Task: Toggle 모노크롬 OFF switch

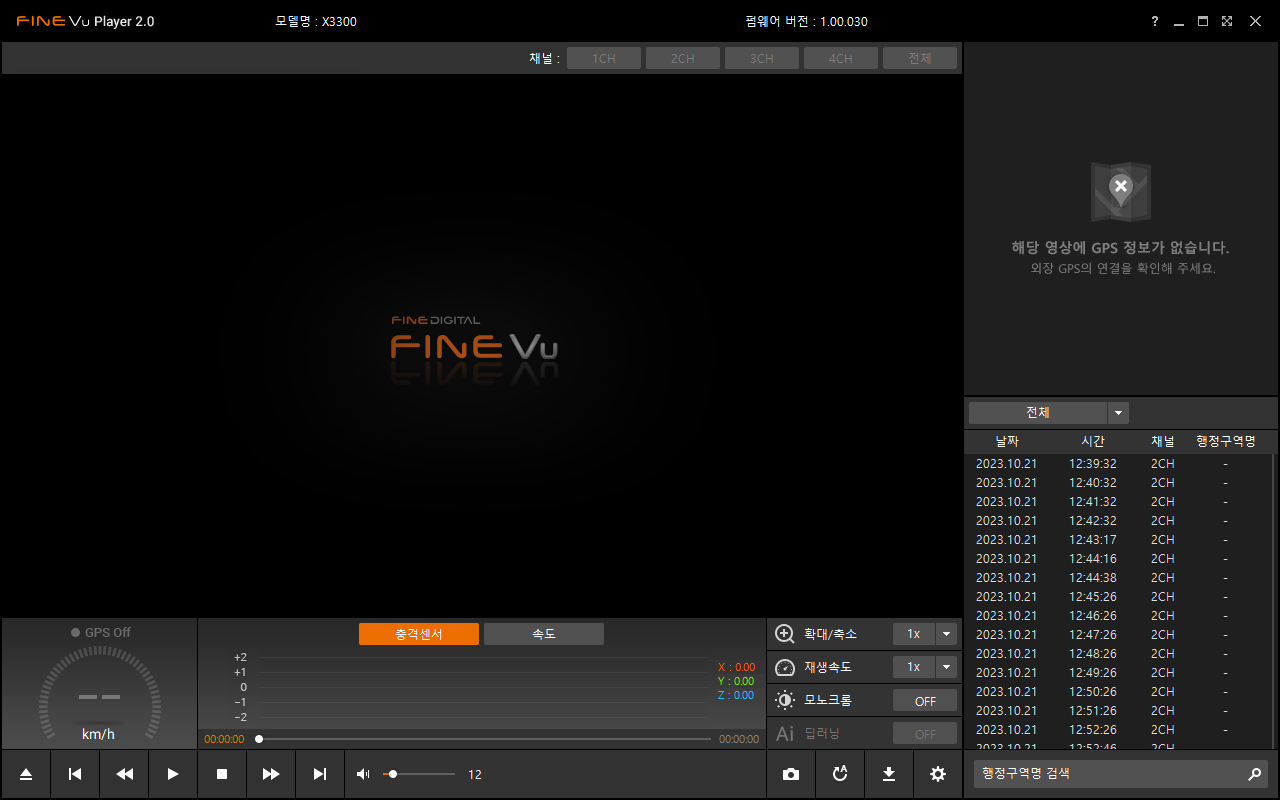Action: [925, 701]
